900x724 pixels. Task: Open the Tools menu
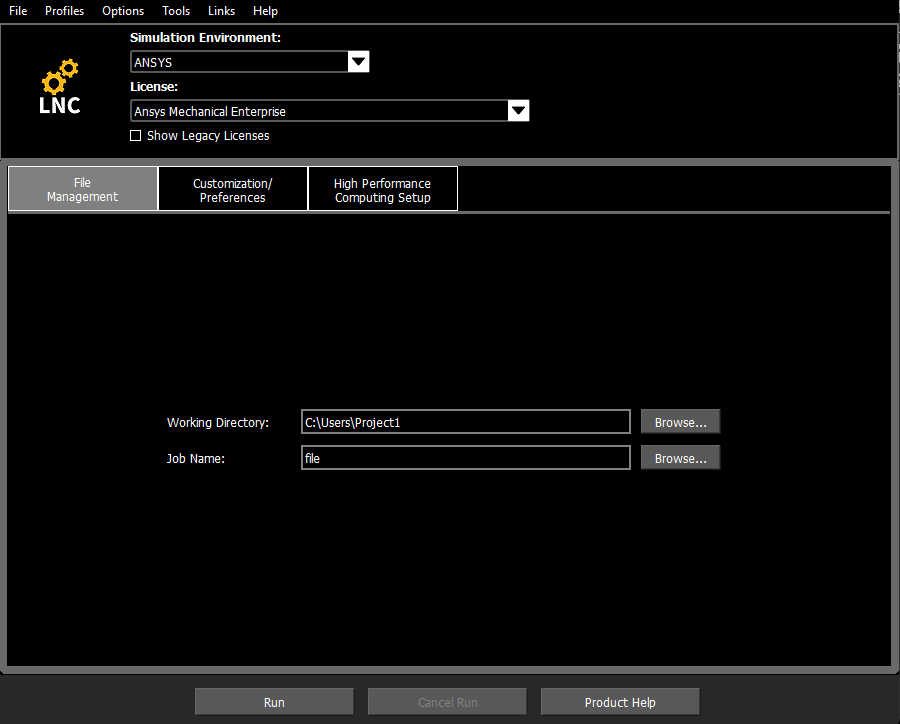click(x=176, y=11)
